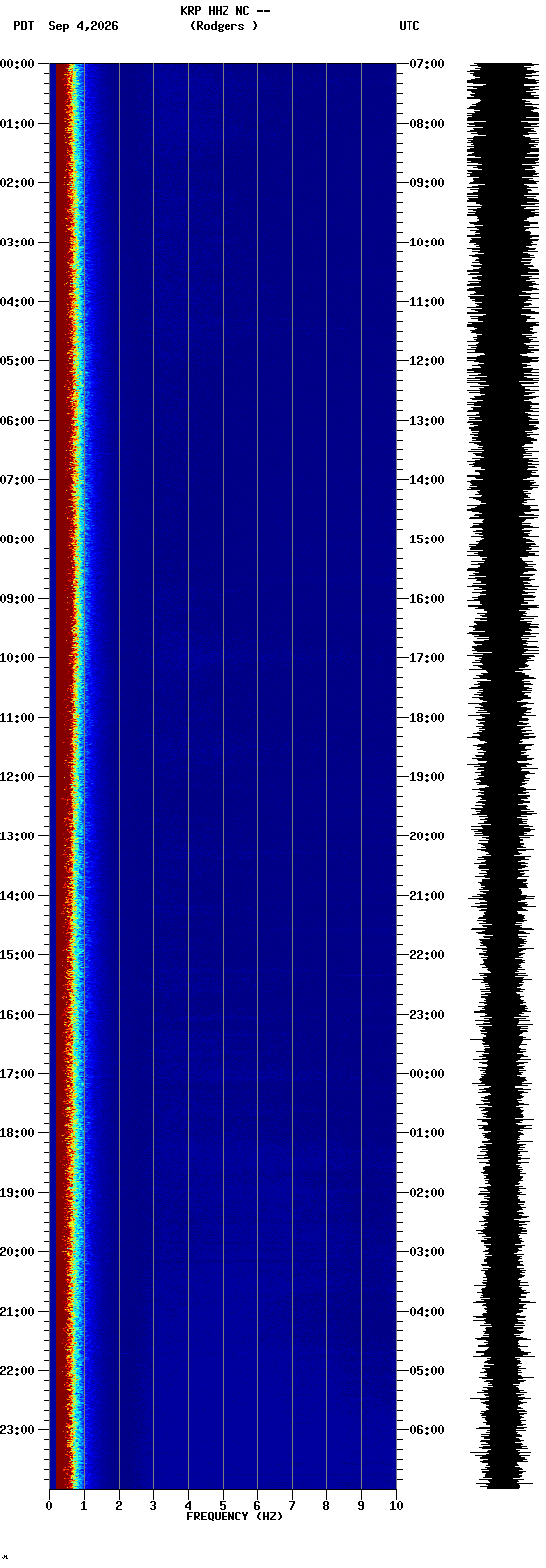The width and height of the screenshot is (546, 1568).
Task: Click frequency axis tick label "2"
Action: pos(119,1506)
